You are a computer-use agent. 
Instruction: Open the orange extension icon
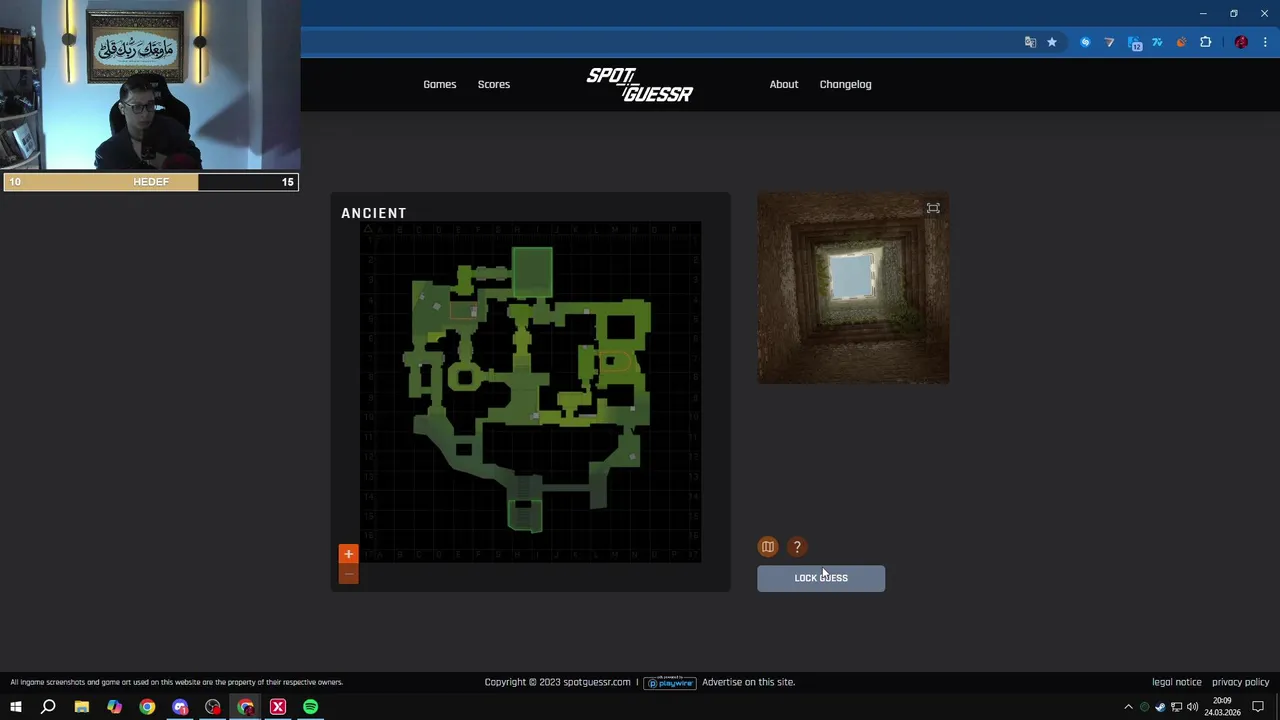pos(1181,42)
